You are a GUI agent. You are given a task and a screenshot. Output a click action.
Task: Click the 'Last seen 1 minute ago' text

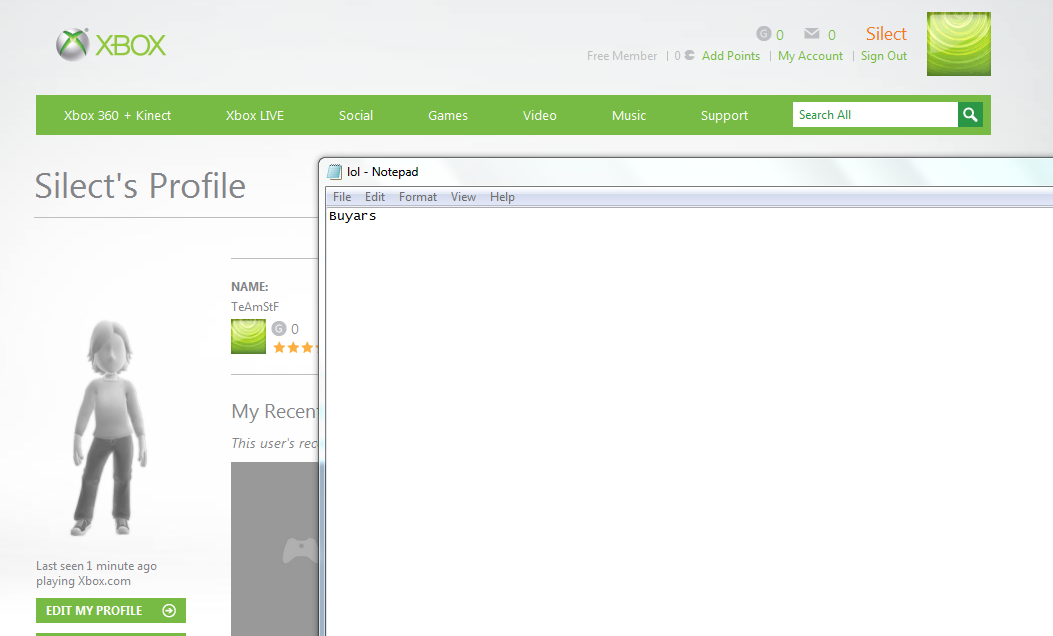pyautogui.click(x=96, y=566)
